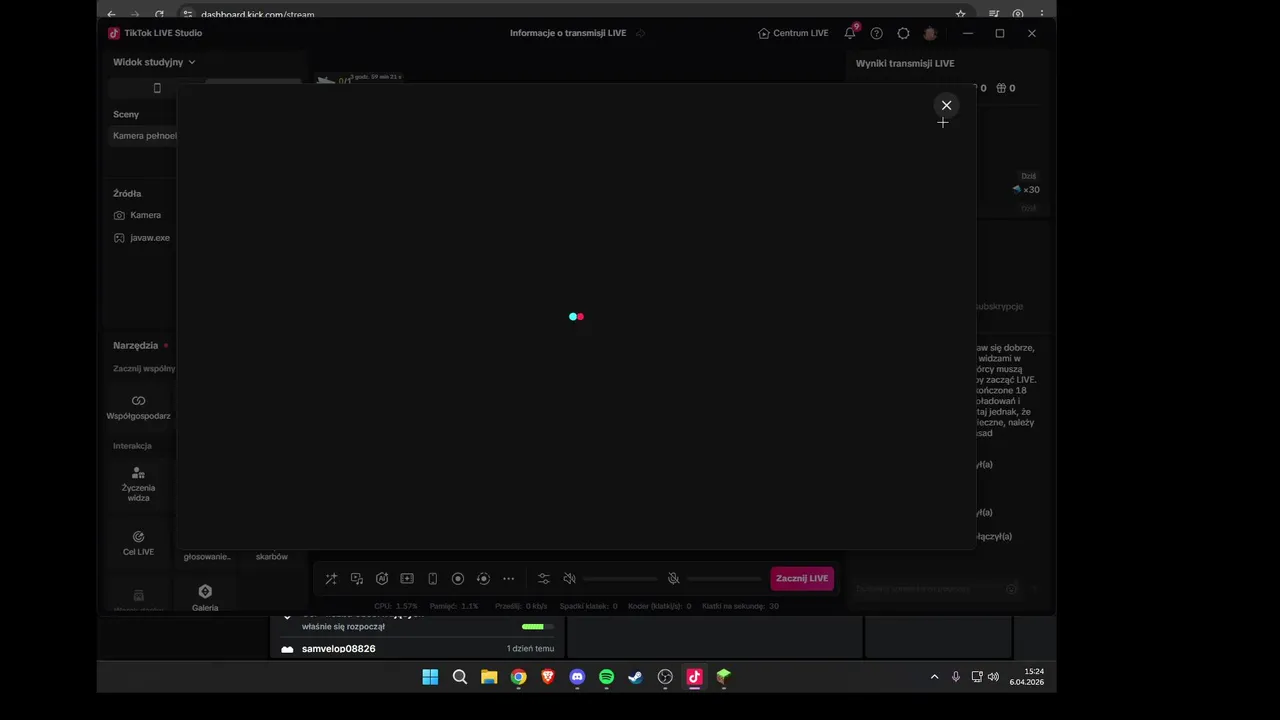Open Discord from taskbar
The image size is (1280, 720).
pos(577,677)
